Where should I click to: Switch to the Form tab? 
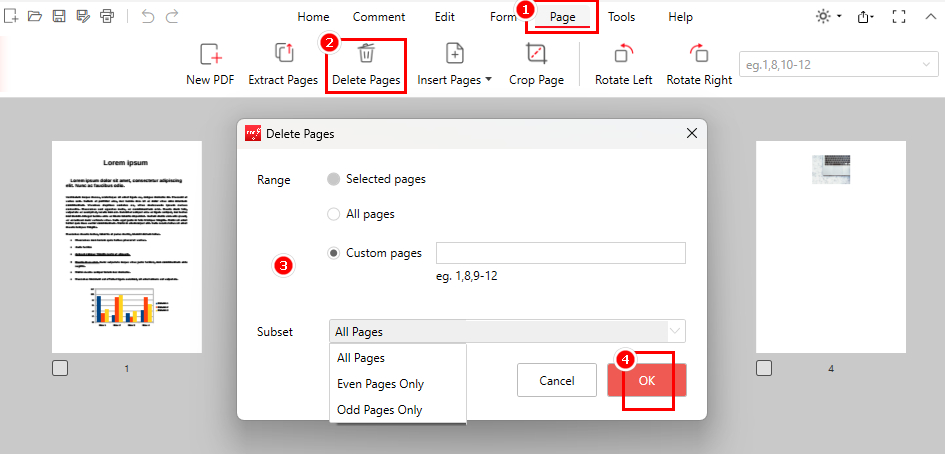coord(503,17)
